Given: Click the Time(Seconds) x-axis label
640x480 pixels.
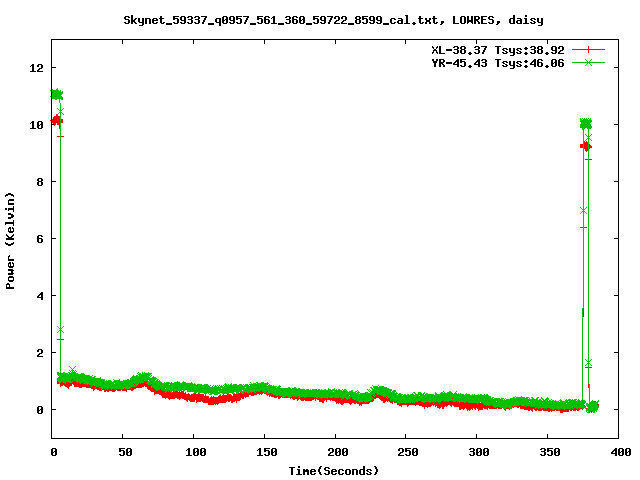Looking at the screenshot, I should tap(333, 471).
